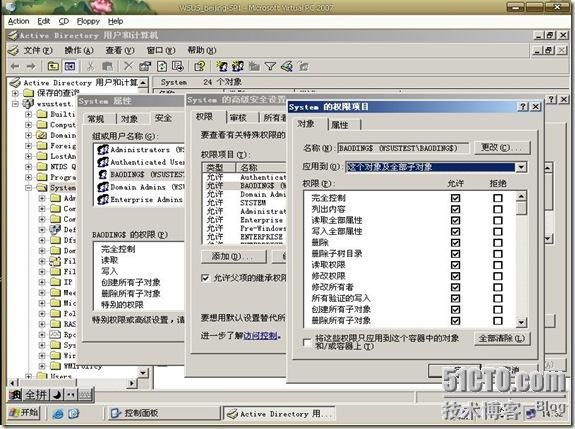Viewport: 575px width, 429px height.
Task: Click the Filter funnel toolbar icon
Action: click(x=270, y=66)
